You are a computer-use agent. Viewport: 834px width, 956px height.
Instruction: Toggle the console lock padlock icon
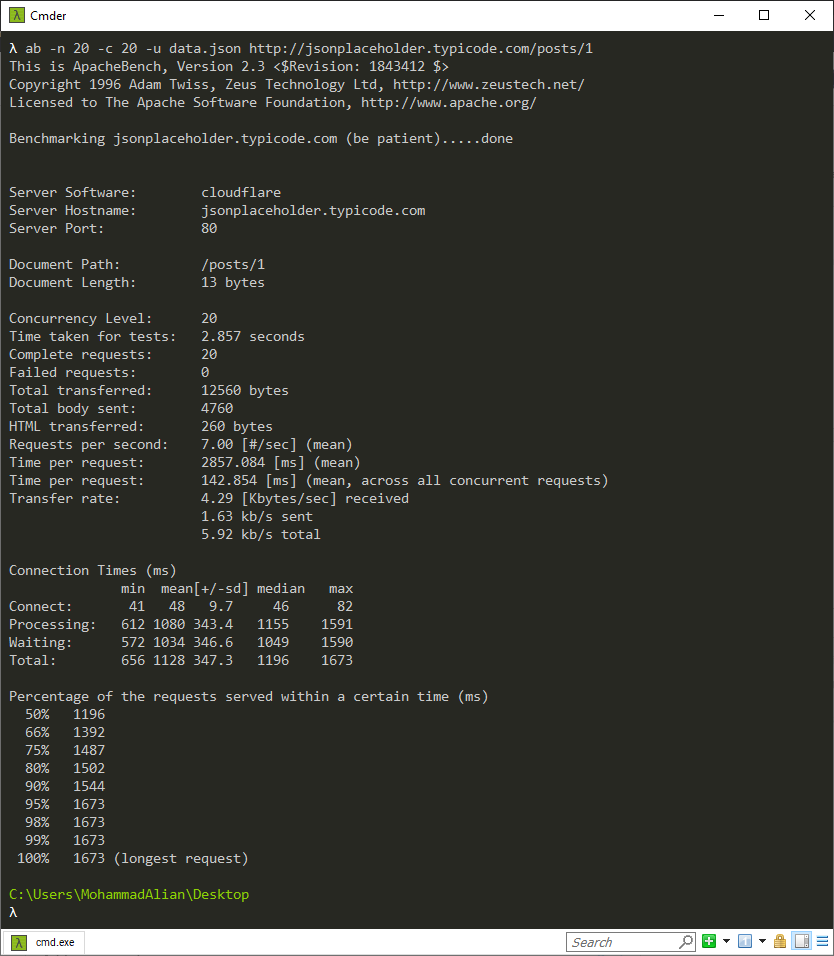click(780, 941)
